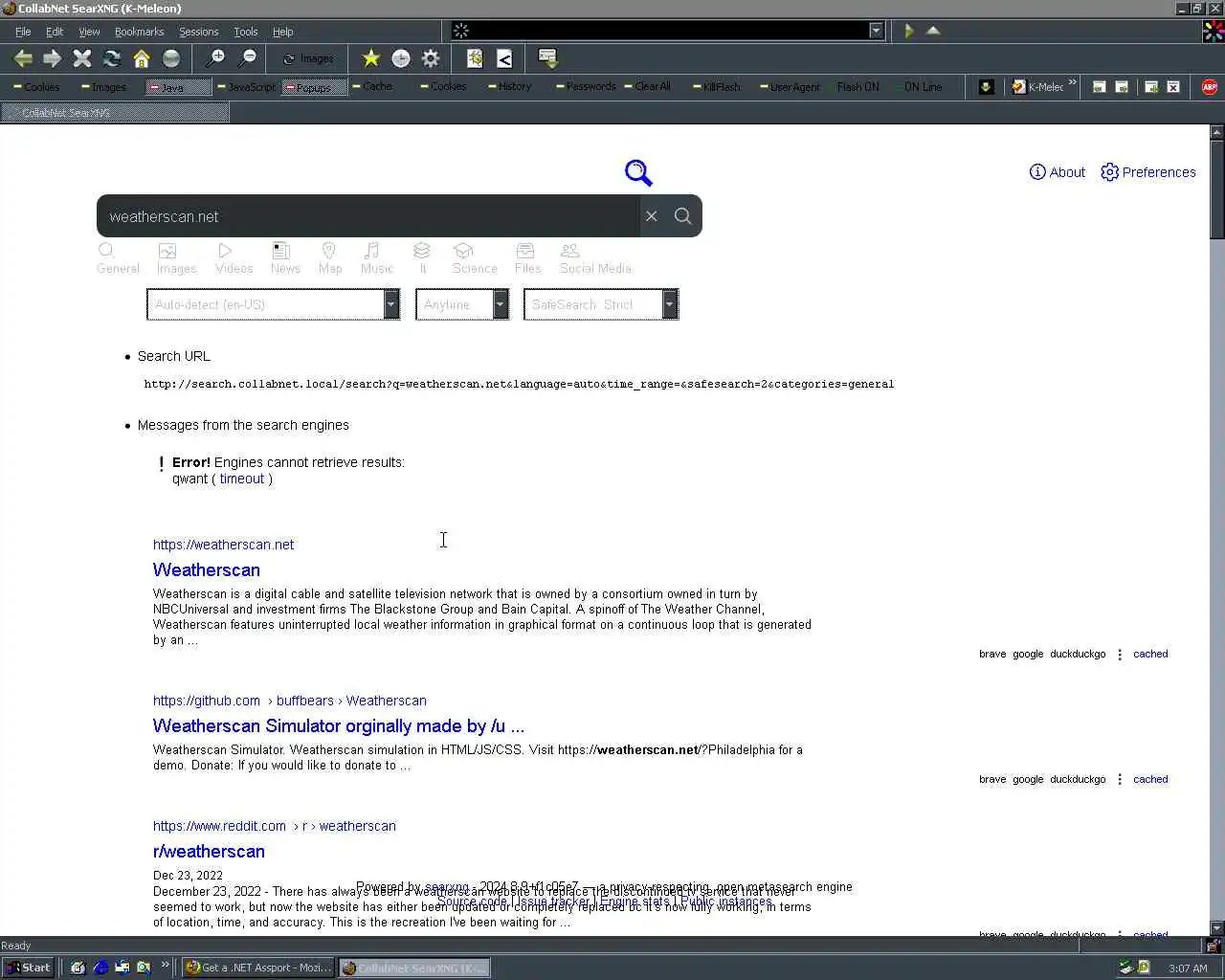Go forward with the Forward arrow

coord(52,58)
